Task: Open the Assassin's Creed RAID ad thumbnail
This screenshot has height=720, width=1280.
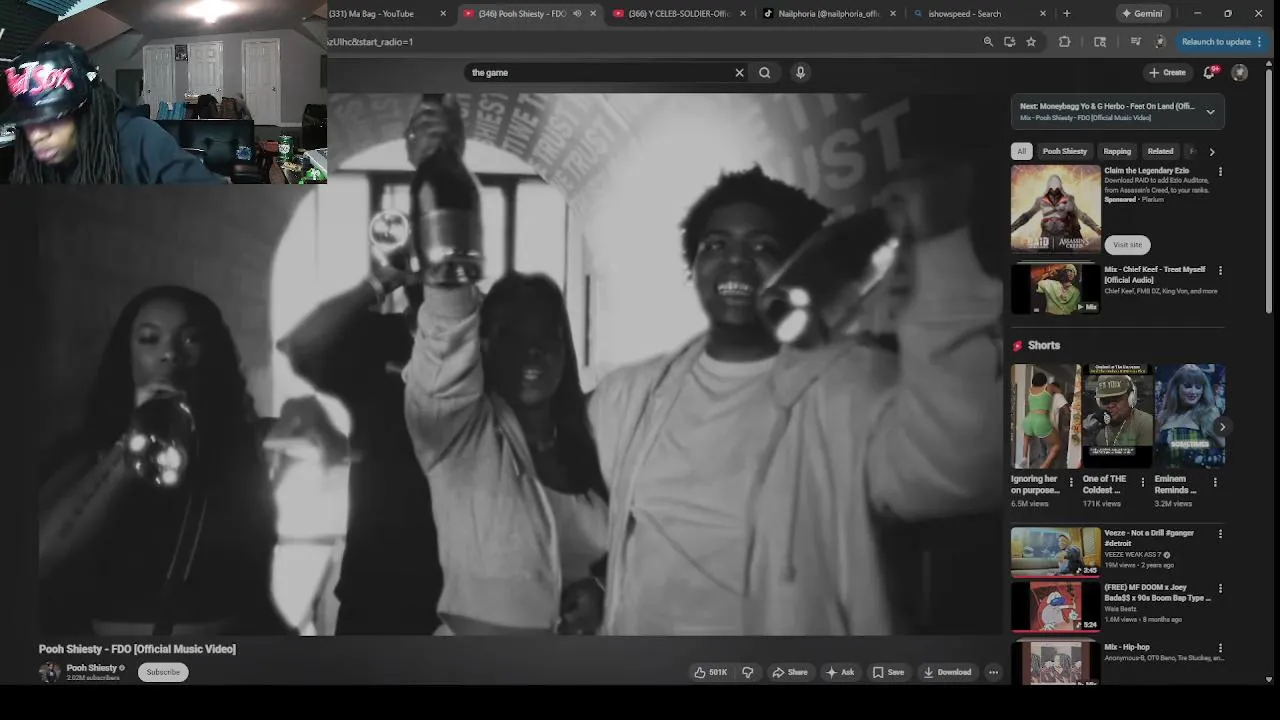Action: (x=1055, y=209)
